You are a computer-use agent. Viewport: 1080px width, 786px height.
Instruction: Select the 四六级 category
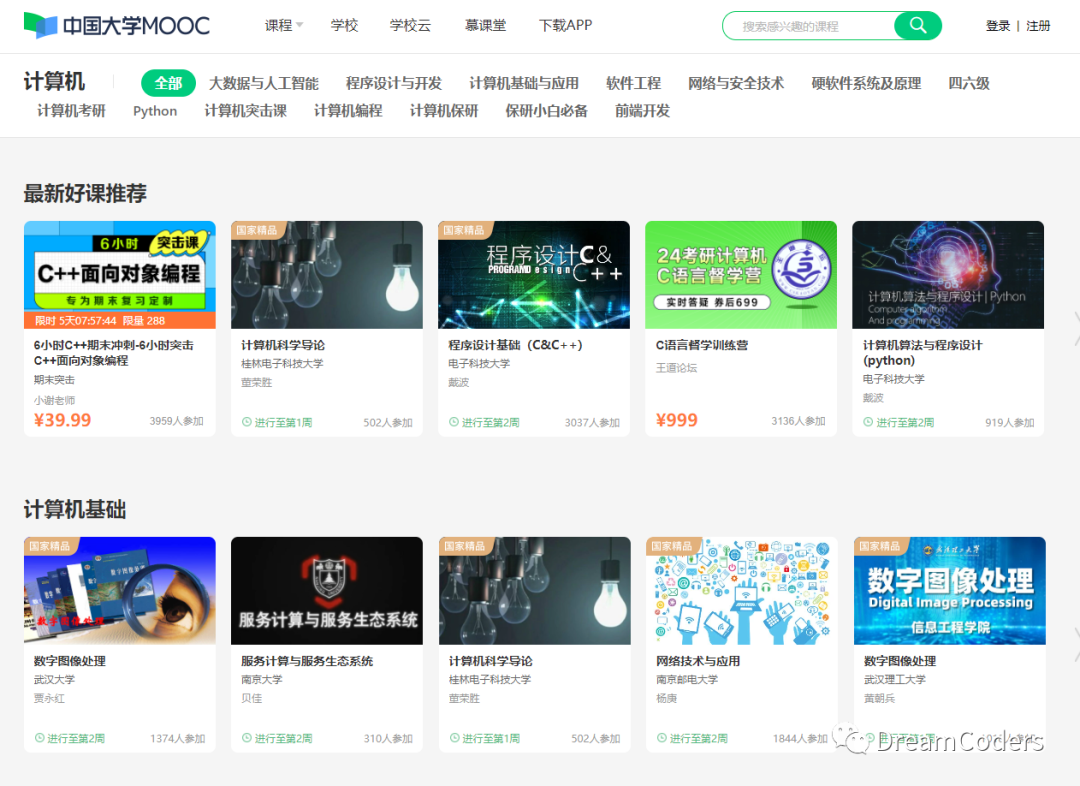(969, 83)
